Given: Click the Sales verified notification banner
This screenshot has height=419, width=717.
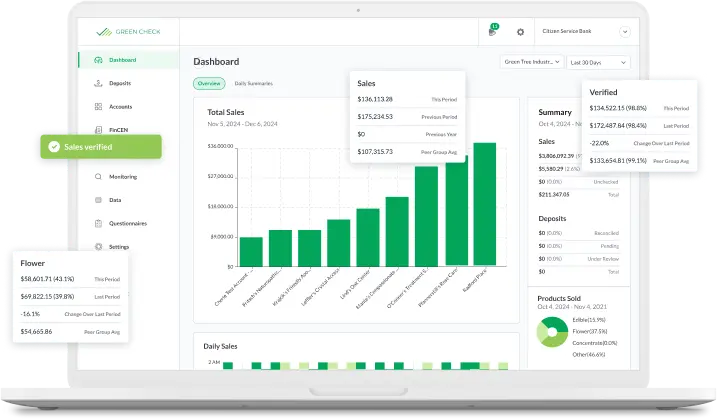Looking at the screenshot, I should coord(100,146).
